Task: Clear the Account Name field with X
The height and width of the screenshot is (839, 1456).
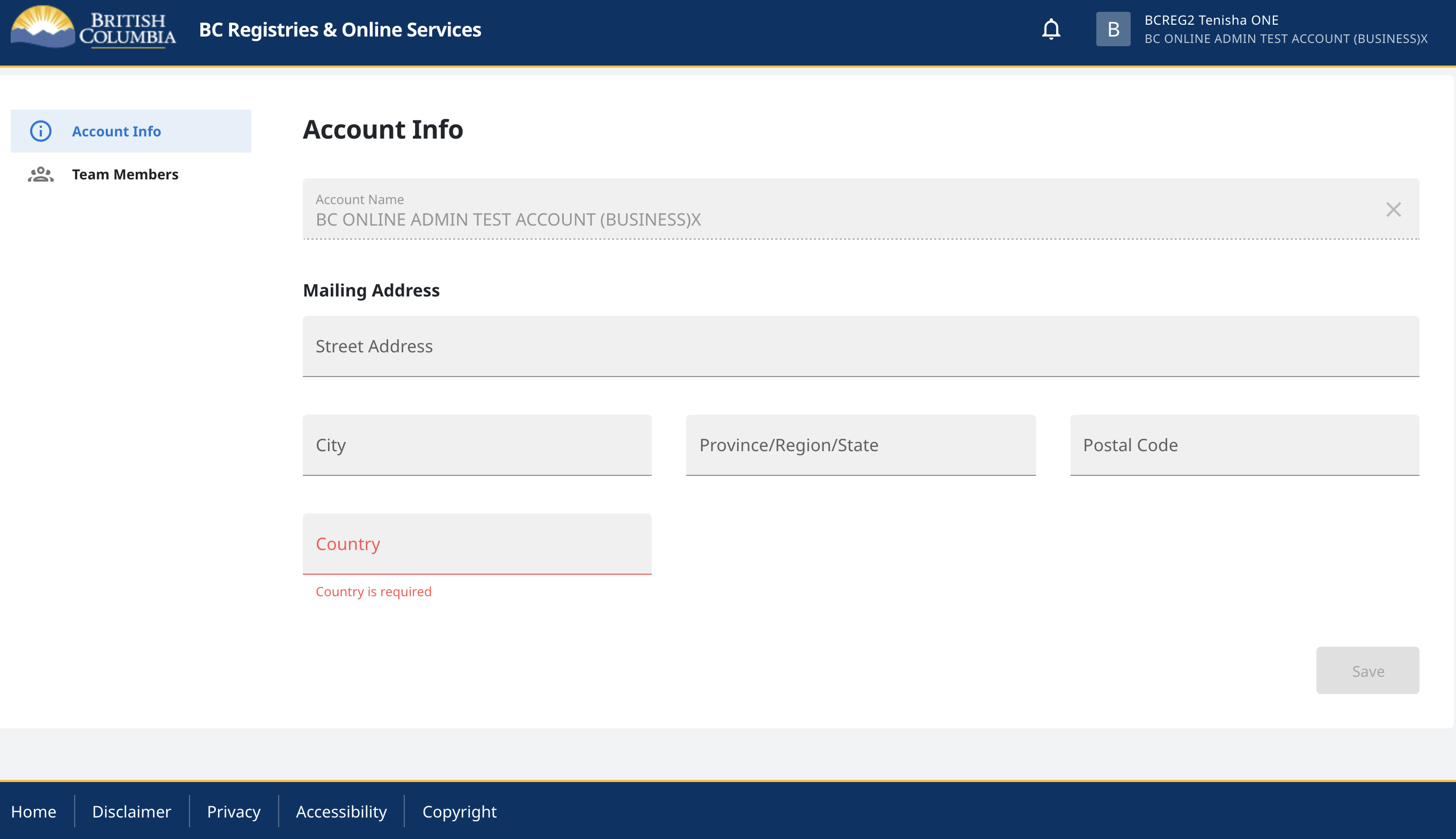Action: 1393,209
